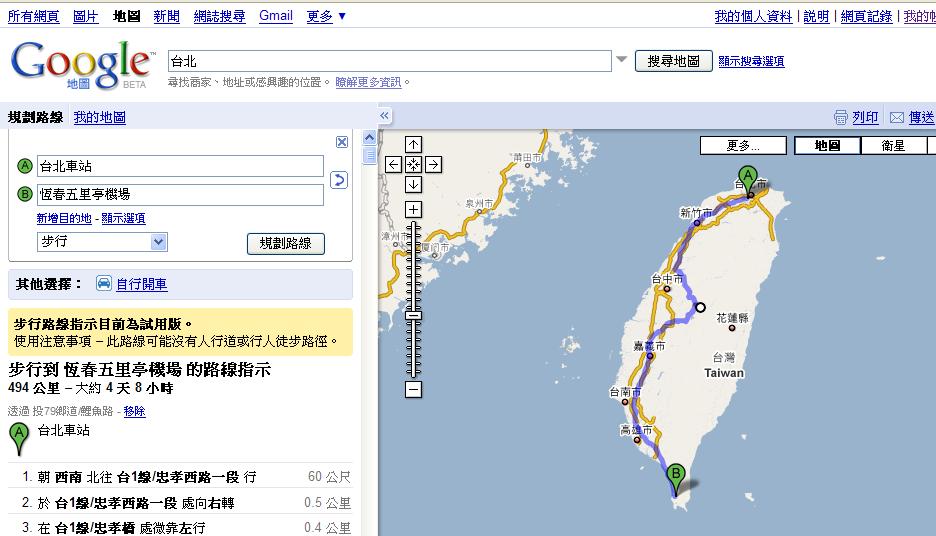Click 顯示選項 link
936x536 pixels.
124,218
